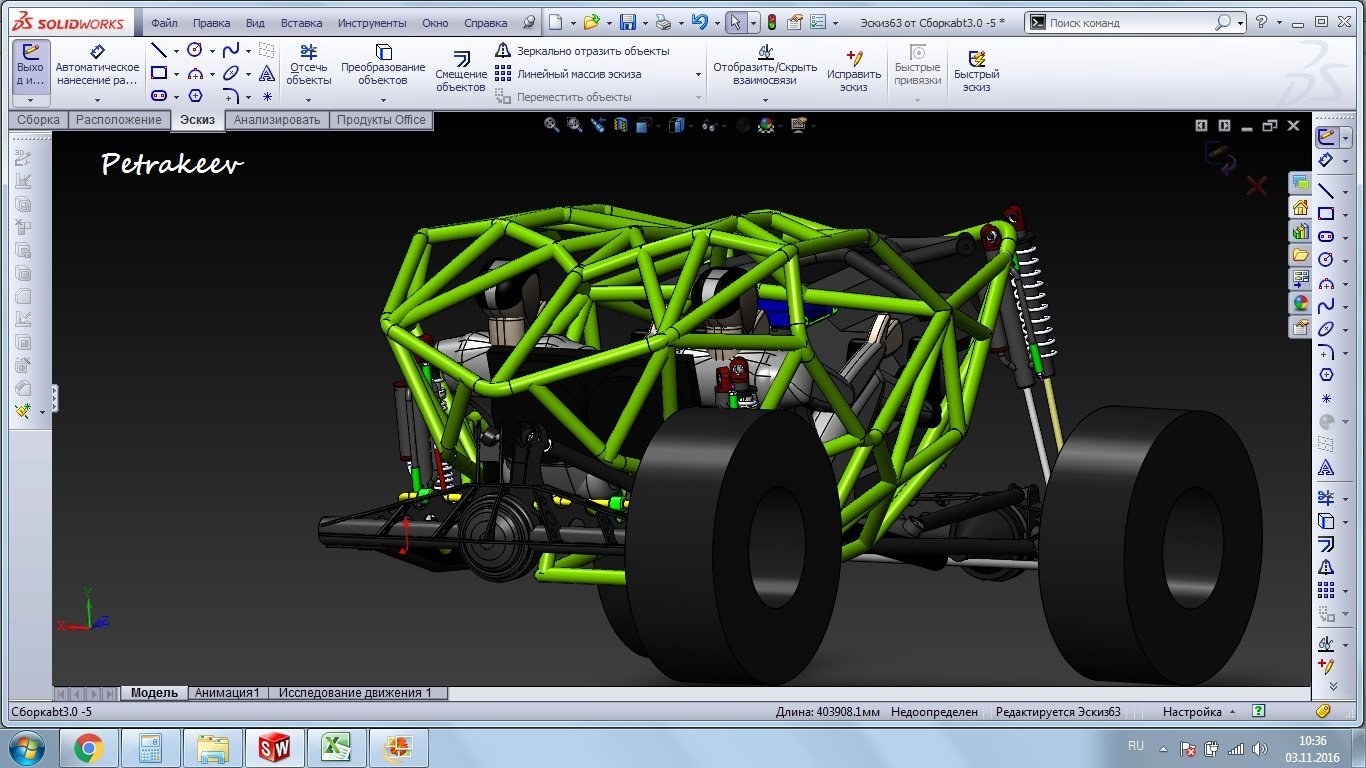The height and width of the screenshot is (768, 1366).
Task: Select the Sketch Fillet tool in ribbon
Action: pos(231,96)
